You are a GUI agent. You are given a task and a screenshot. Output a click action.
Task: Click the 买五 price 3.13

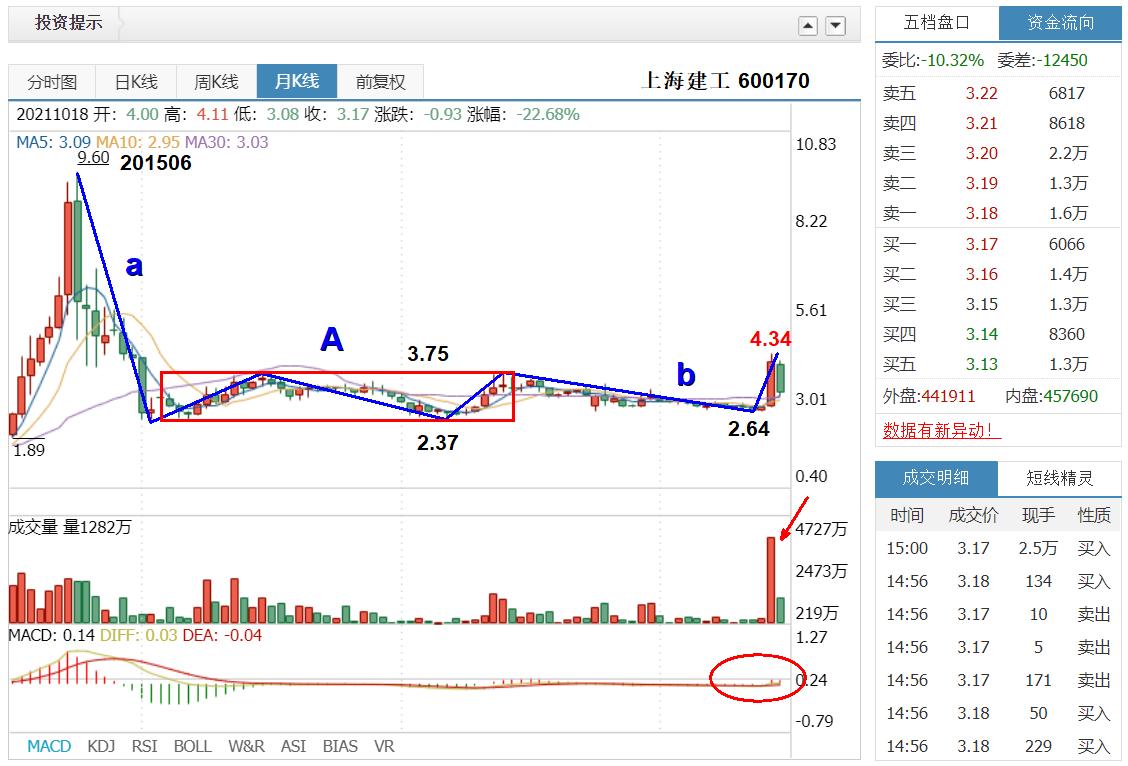coord(981,365)
